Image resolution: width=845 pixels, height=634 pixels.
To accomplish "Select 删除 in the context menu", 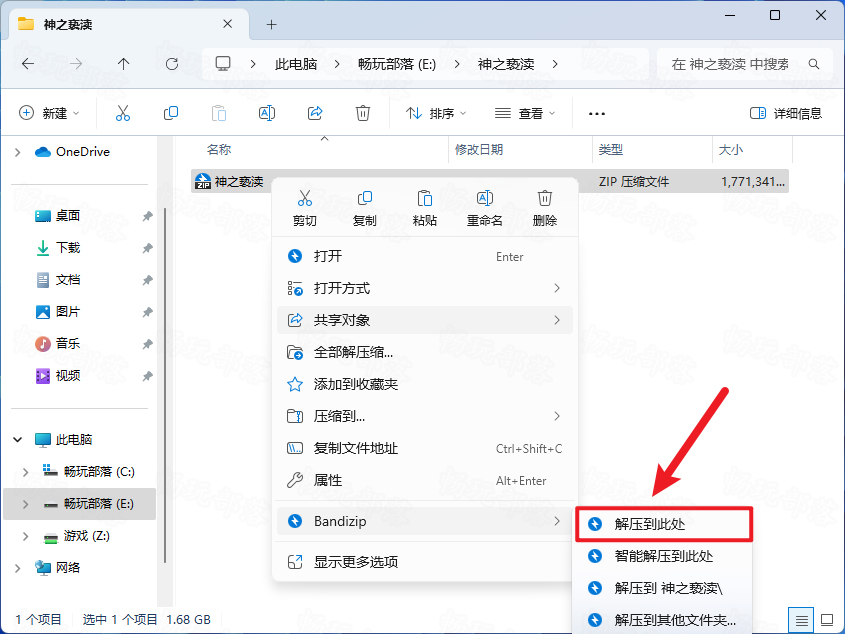I will point(545,209).
